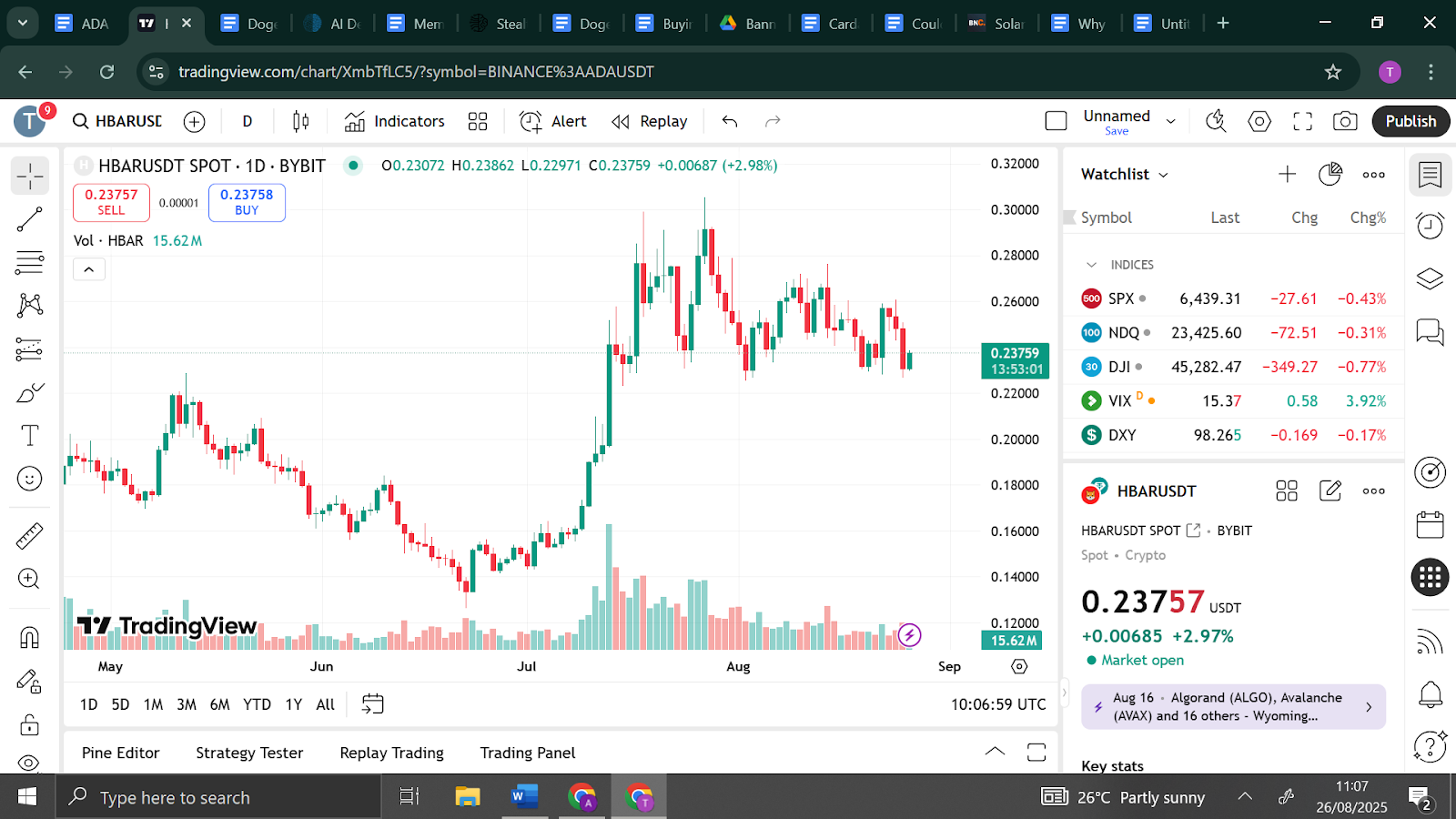The image size is (1456, 819).
Task: Select the text annotation tool
Action: tap(30, 435)
